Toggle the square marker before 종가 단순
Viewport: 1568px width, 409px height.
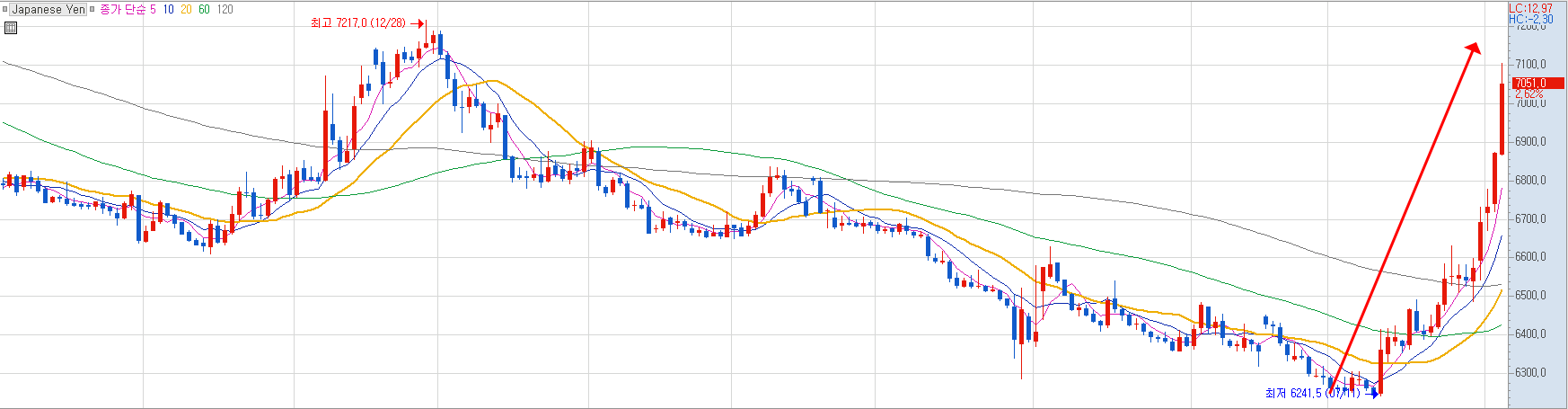[92, 10]
